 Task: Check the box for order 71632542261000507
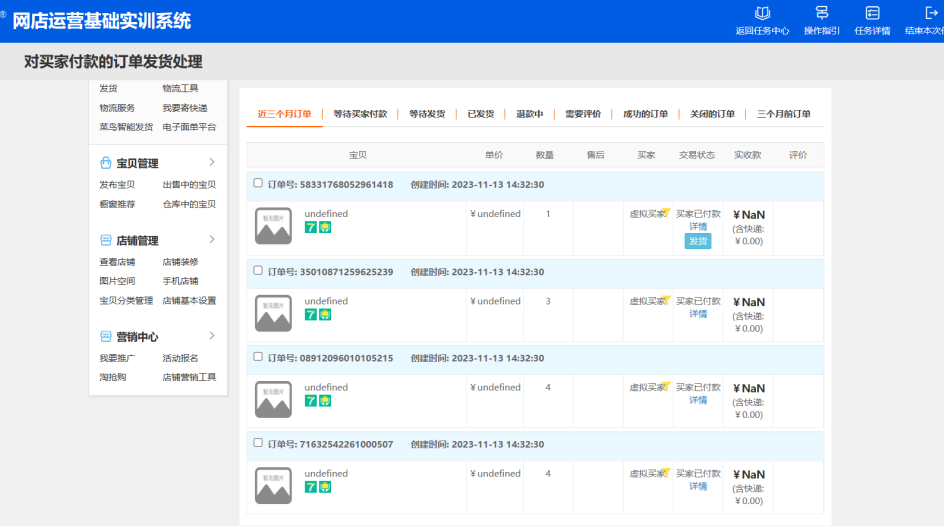(x=258, y=442)
